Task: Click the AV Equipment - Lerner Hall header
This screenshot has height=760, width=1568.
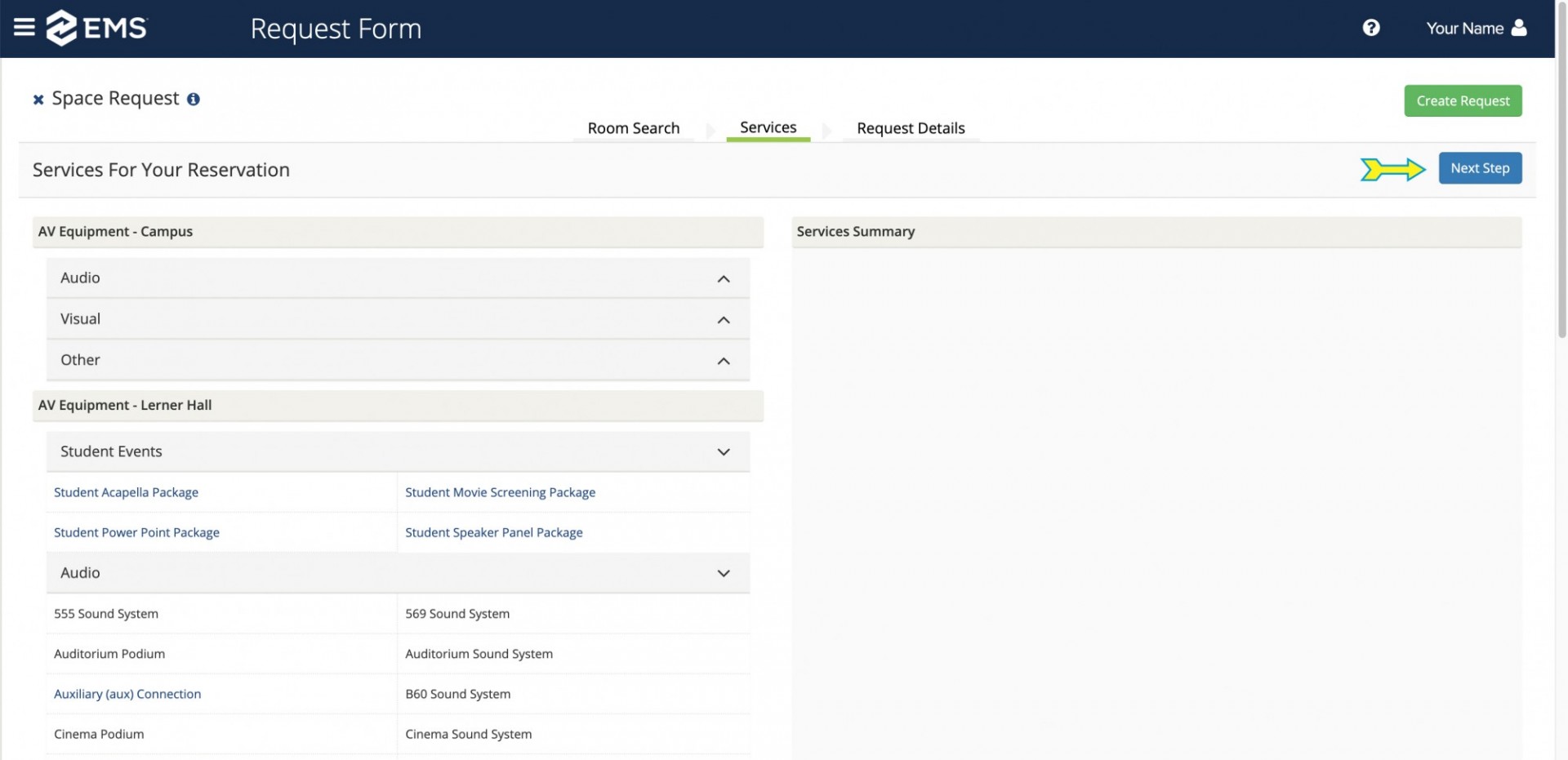Action: [398, 406]
